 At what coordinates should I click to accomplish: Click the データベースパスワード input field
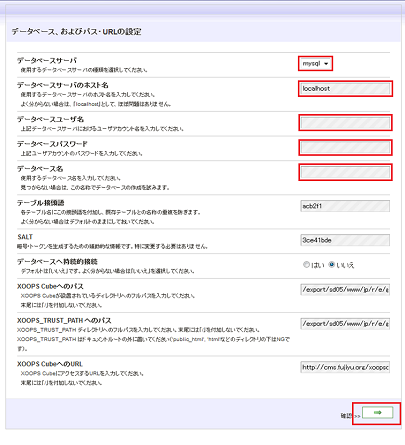[x=345, y=147]
